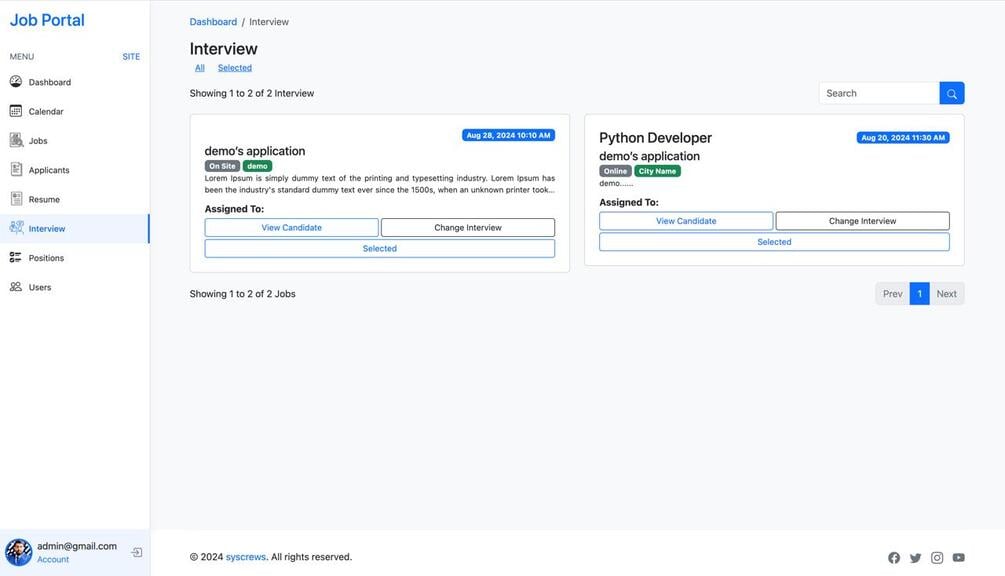This screenshot has width=1005, height=576.
Task: Click the Positions list icon in sidebar
Action: click(16, 258)
